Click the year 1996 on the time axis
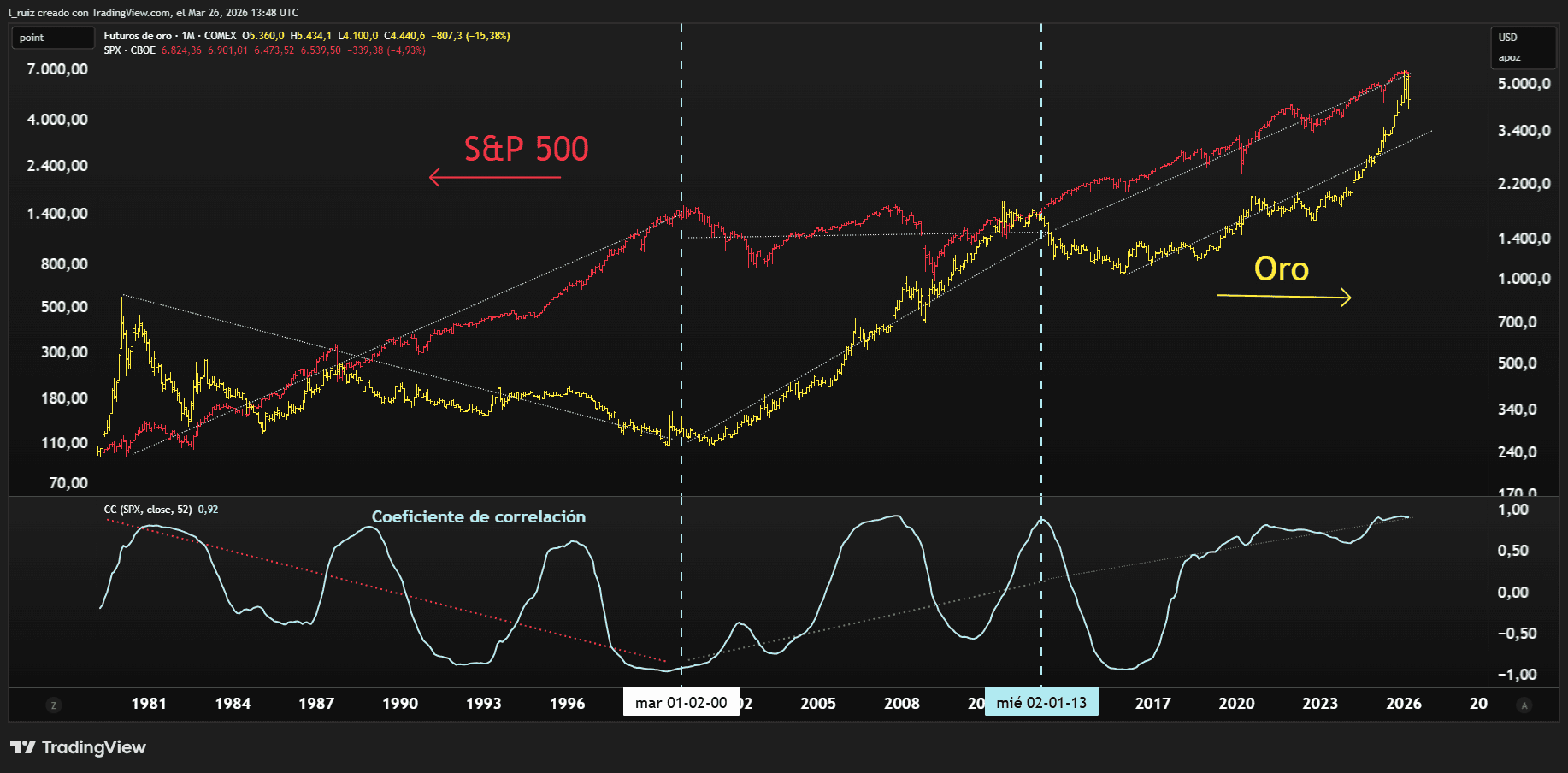Screen dimensions: 1568x773 (x=568, y=704)
